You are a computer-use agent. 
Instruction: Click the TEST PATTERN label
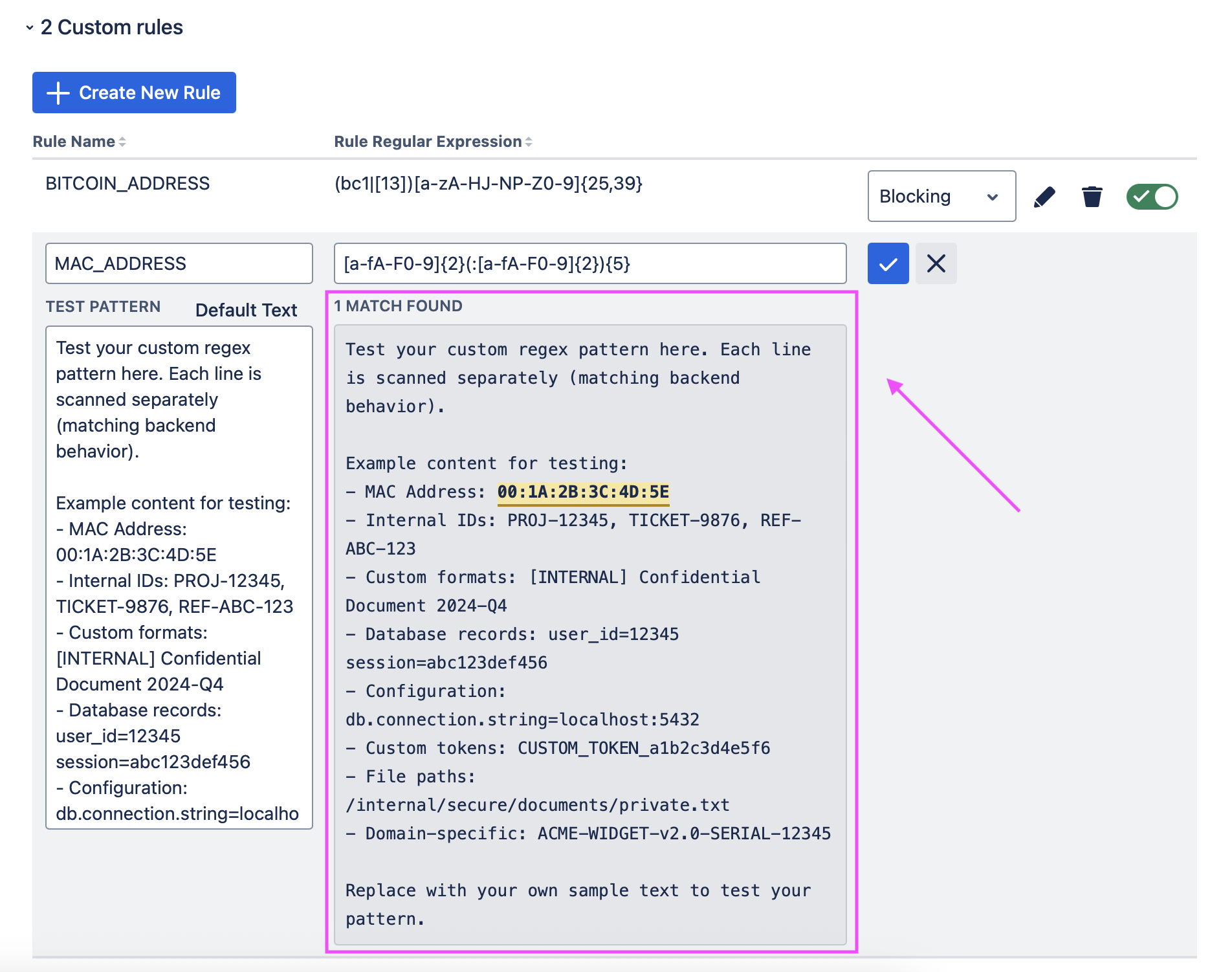coord(103,307)
